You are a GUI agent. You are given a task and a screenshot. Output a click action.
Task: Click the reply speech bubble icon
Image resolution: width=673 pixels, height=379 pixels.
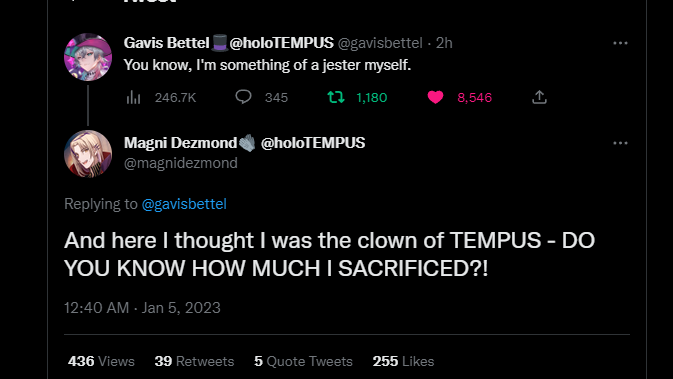[x=243, y=97]
